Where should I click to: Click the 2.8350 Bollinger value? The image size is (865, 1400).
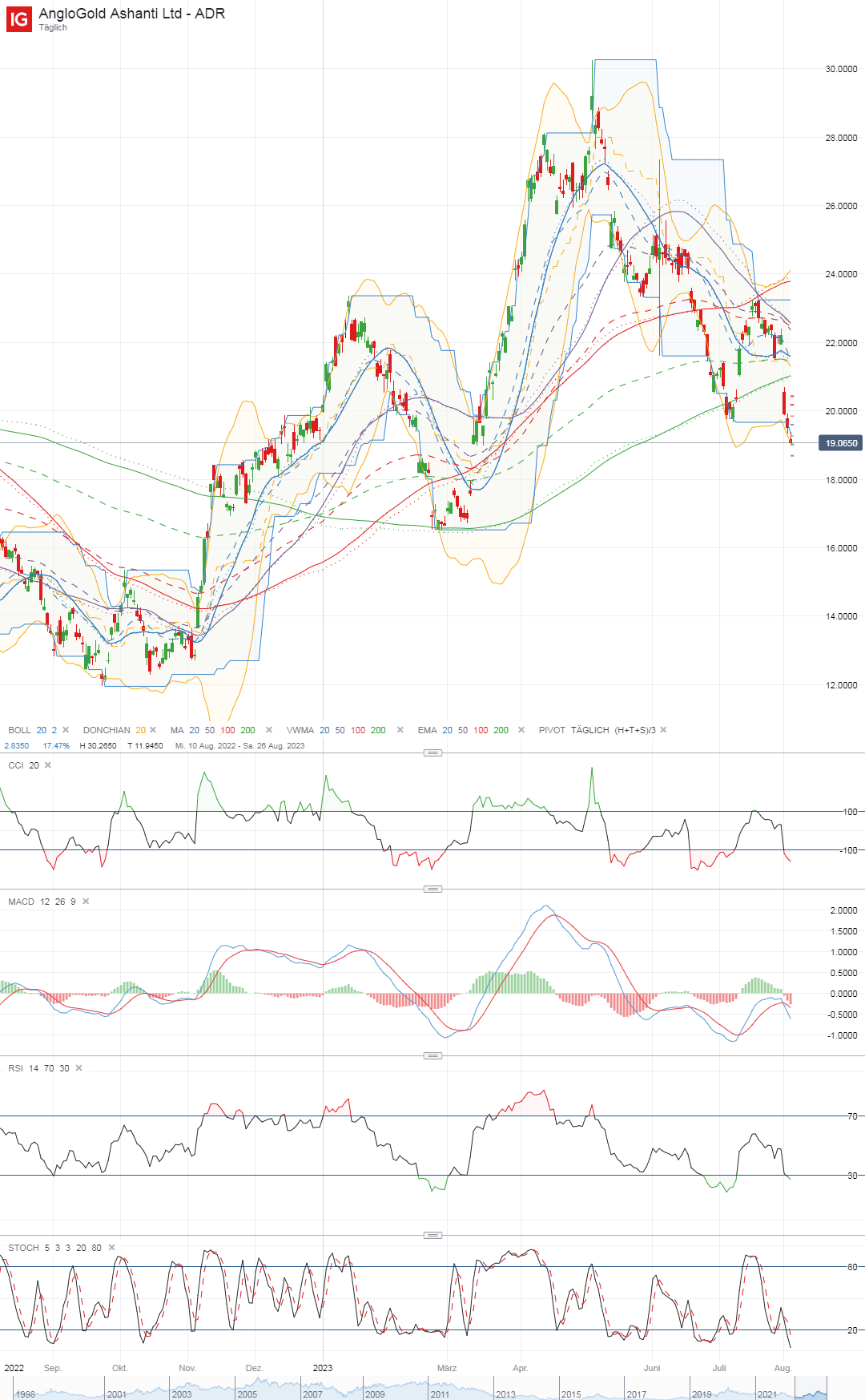click(x=17, y=746)
